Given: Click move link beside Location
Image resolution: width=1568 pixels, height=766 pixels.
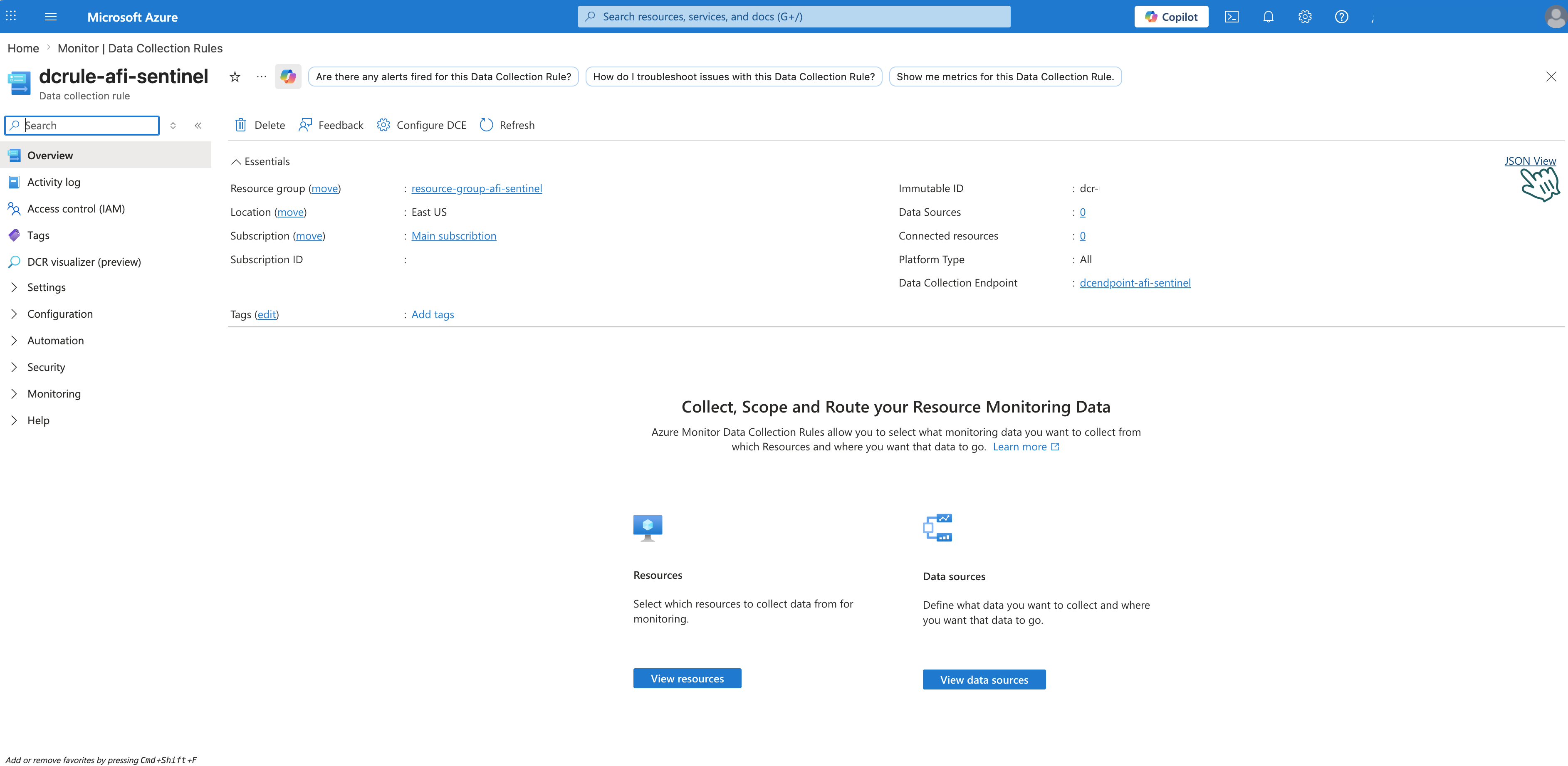Looking at the screenshot, I should (x=290, y=213).
